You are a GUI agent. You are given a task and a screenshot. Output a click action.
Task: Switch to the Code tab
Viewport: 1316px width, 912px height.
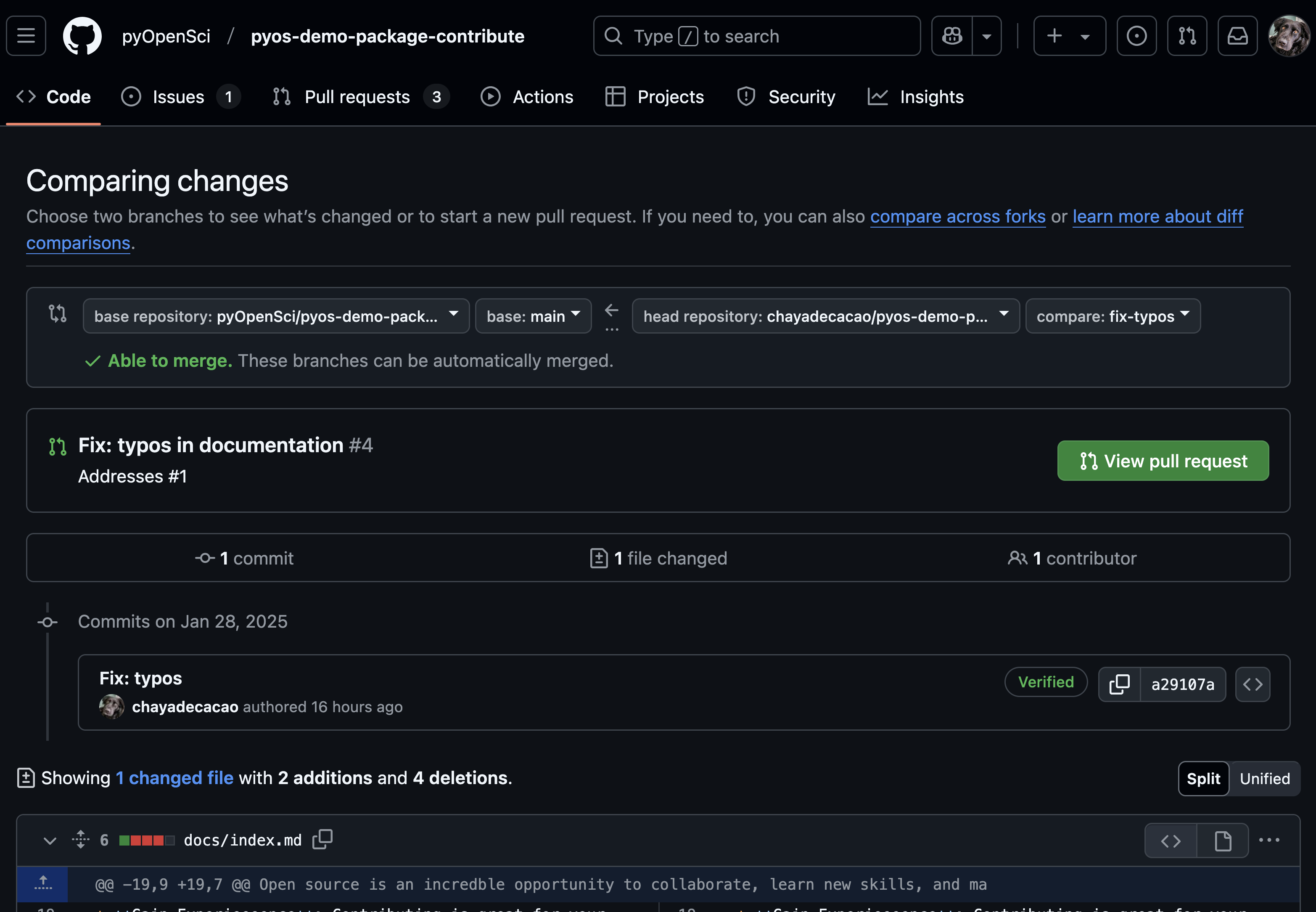pos(54,97)
